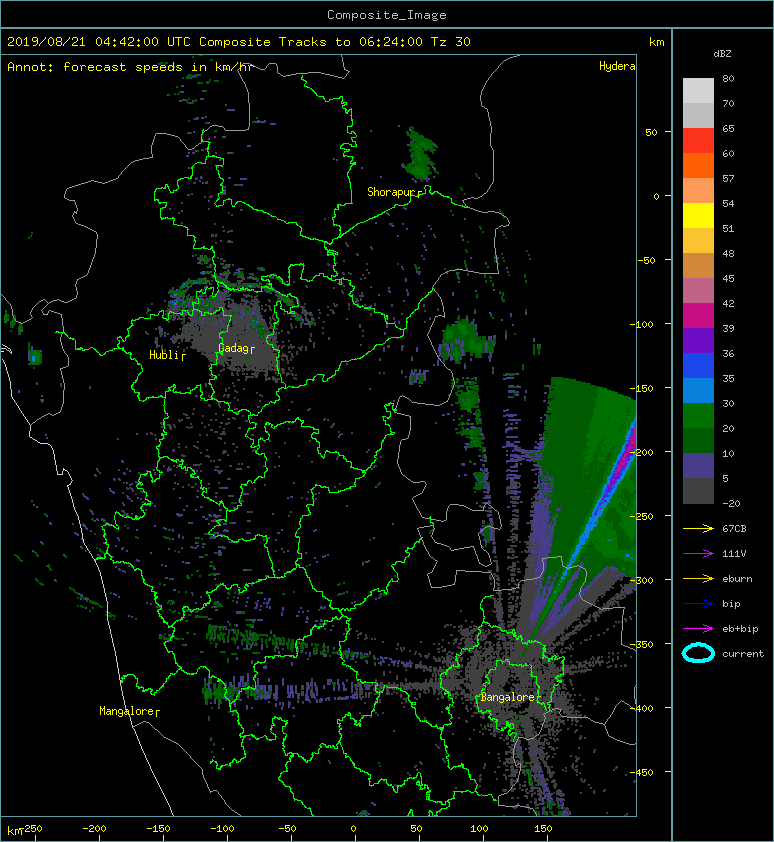The image size is (774, 842).
Task: Select the 2019/08/21 04:42:00 UTC timestamp text
Action: click(99, 42)
